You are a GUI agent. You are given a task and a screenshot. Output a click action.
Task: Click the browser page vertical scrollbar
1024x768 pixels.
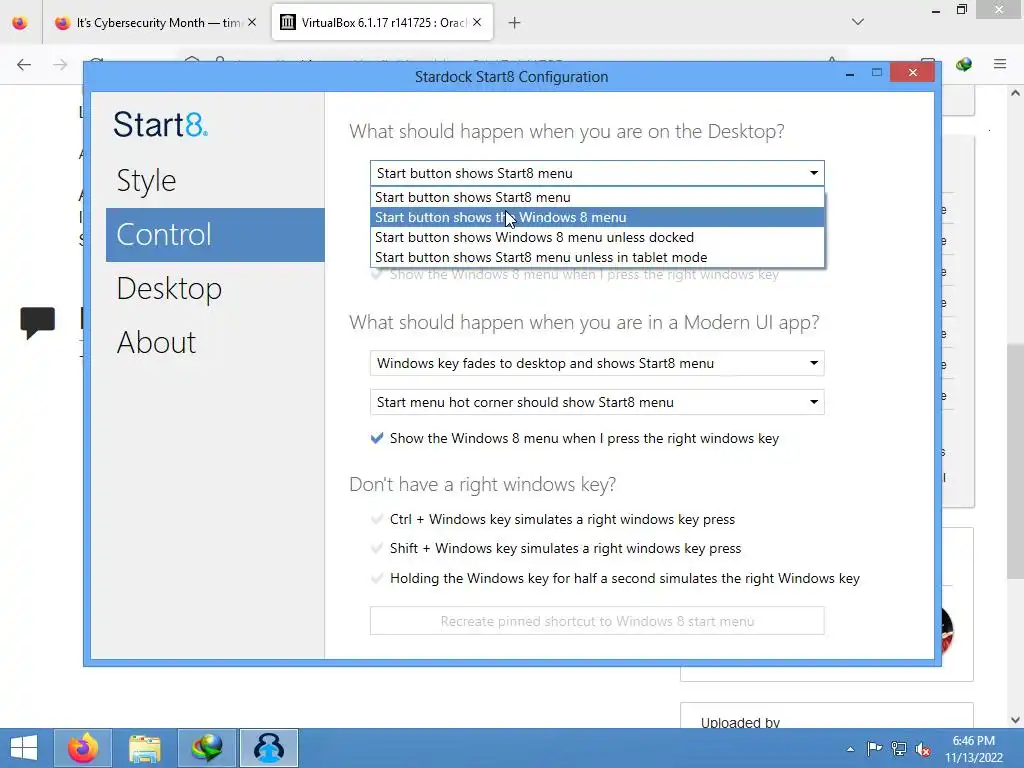pos(1015,460)
